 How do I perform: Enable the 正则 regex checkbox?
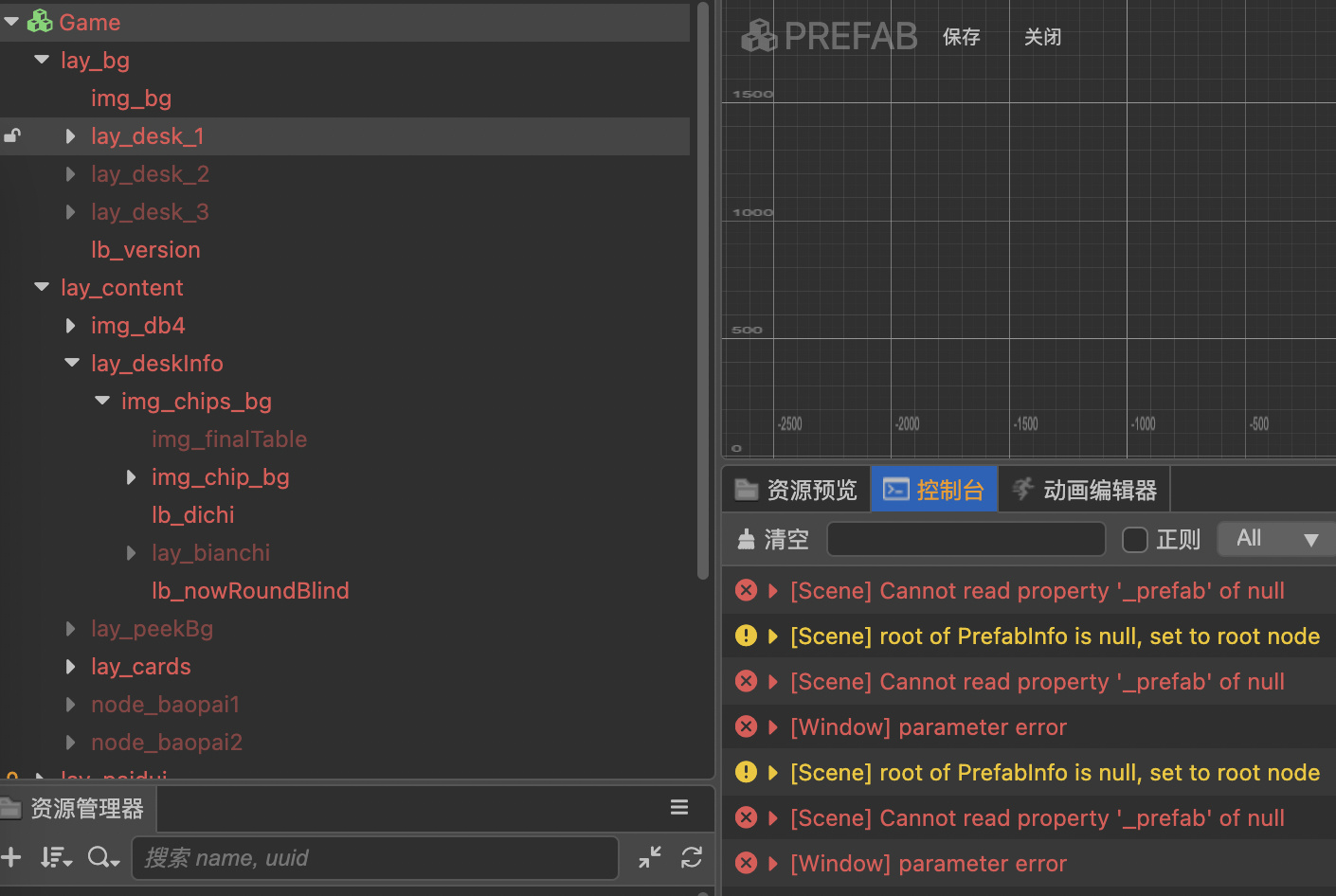coord(1134,539)
